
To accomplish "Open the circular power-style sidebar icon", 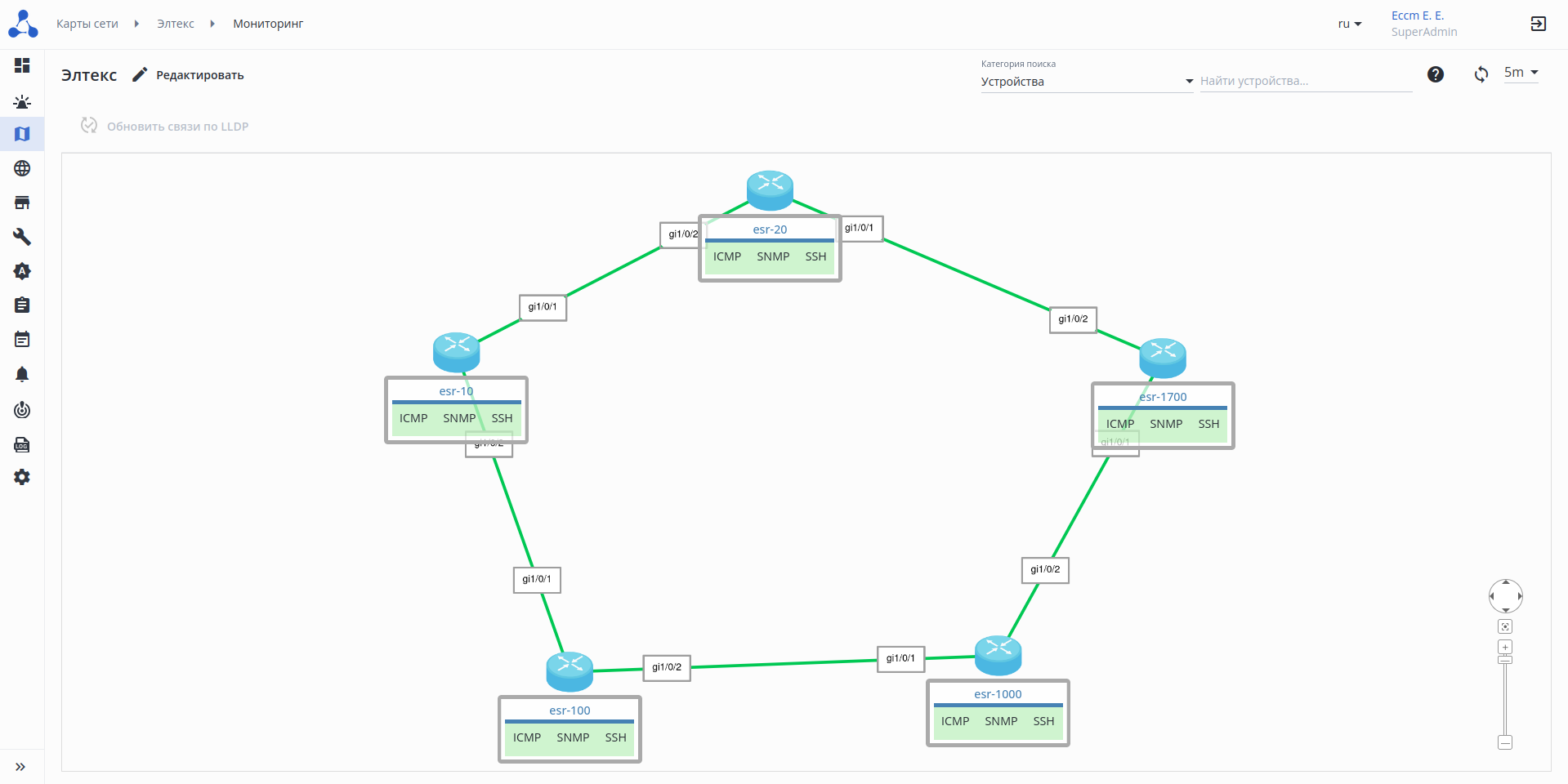I will pyautogui.click(x=22, y=409).
